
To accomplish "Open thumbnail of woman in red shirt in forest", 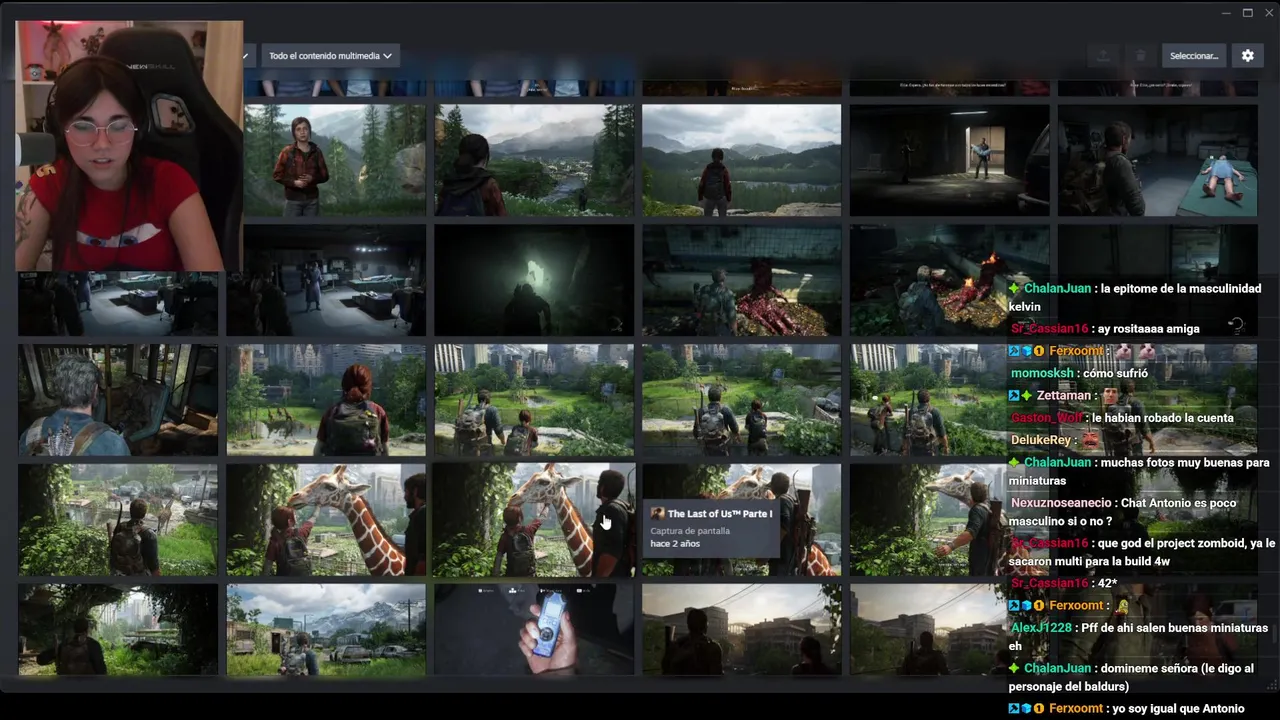I will click(x=335, y=160).
